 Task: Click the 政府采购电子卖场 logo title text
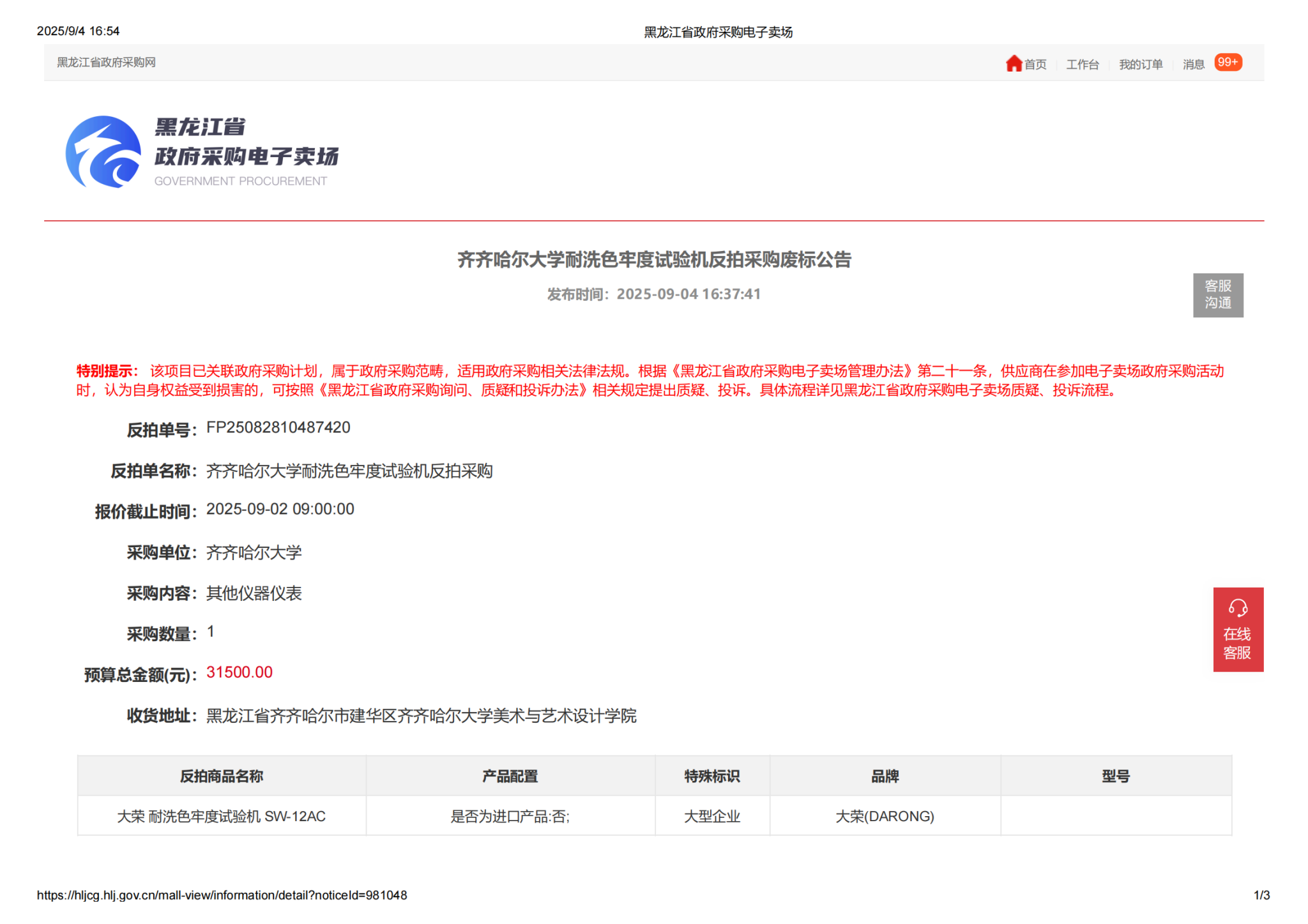pos(247,156)
